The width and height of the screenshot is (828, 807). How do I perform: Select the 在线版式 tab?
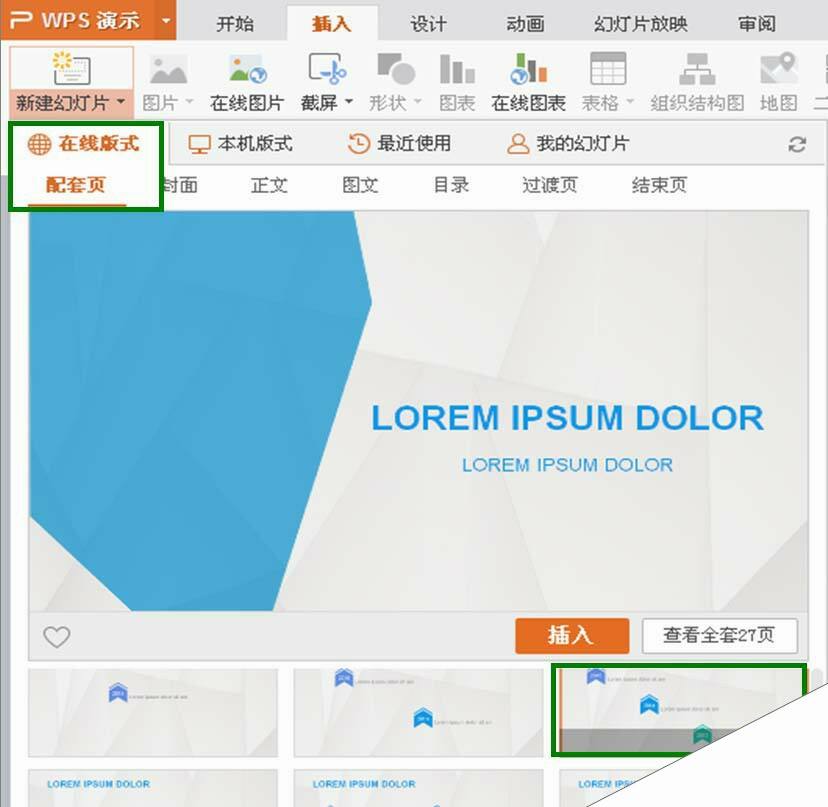(84, 144)
